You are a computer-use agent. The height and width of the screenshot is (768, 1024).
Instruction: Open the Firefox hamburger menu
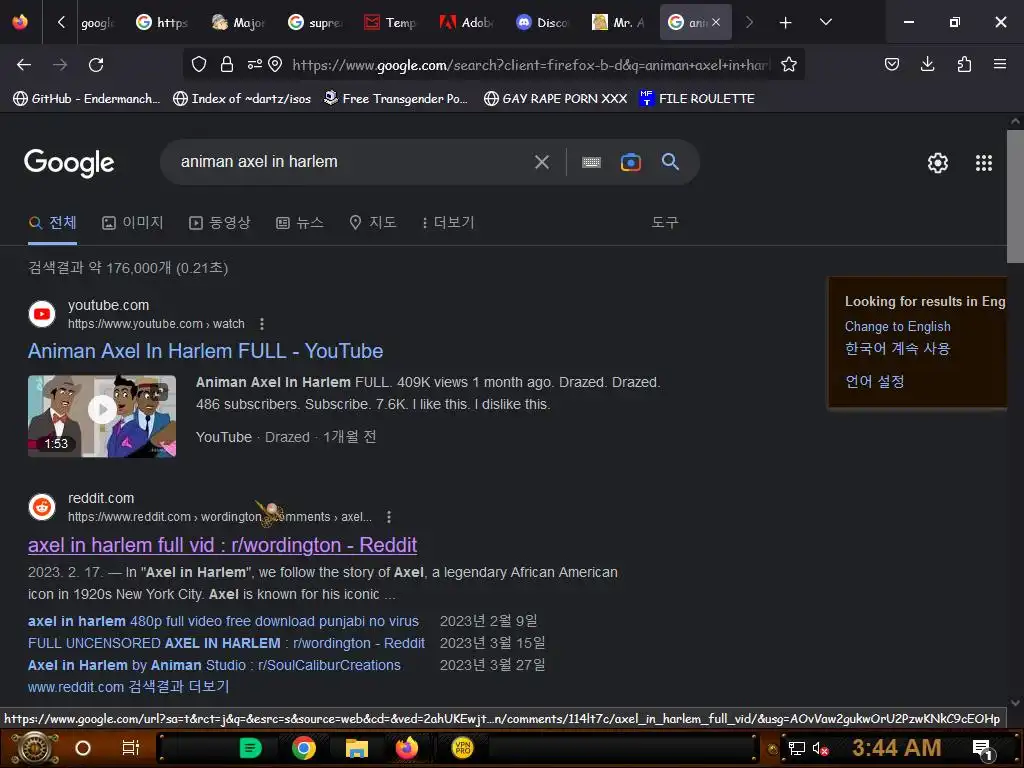click(x=999, y=64)
